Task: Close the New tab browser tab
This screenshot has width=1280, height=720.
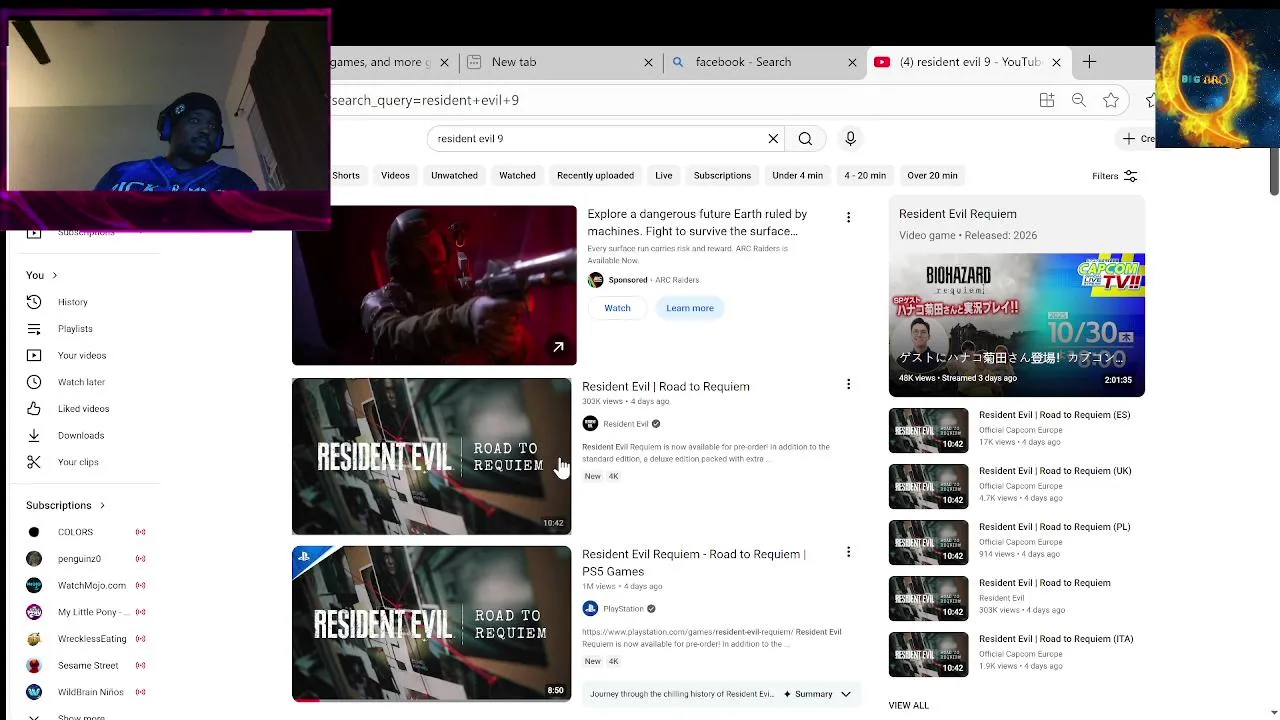Action: 648,62
